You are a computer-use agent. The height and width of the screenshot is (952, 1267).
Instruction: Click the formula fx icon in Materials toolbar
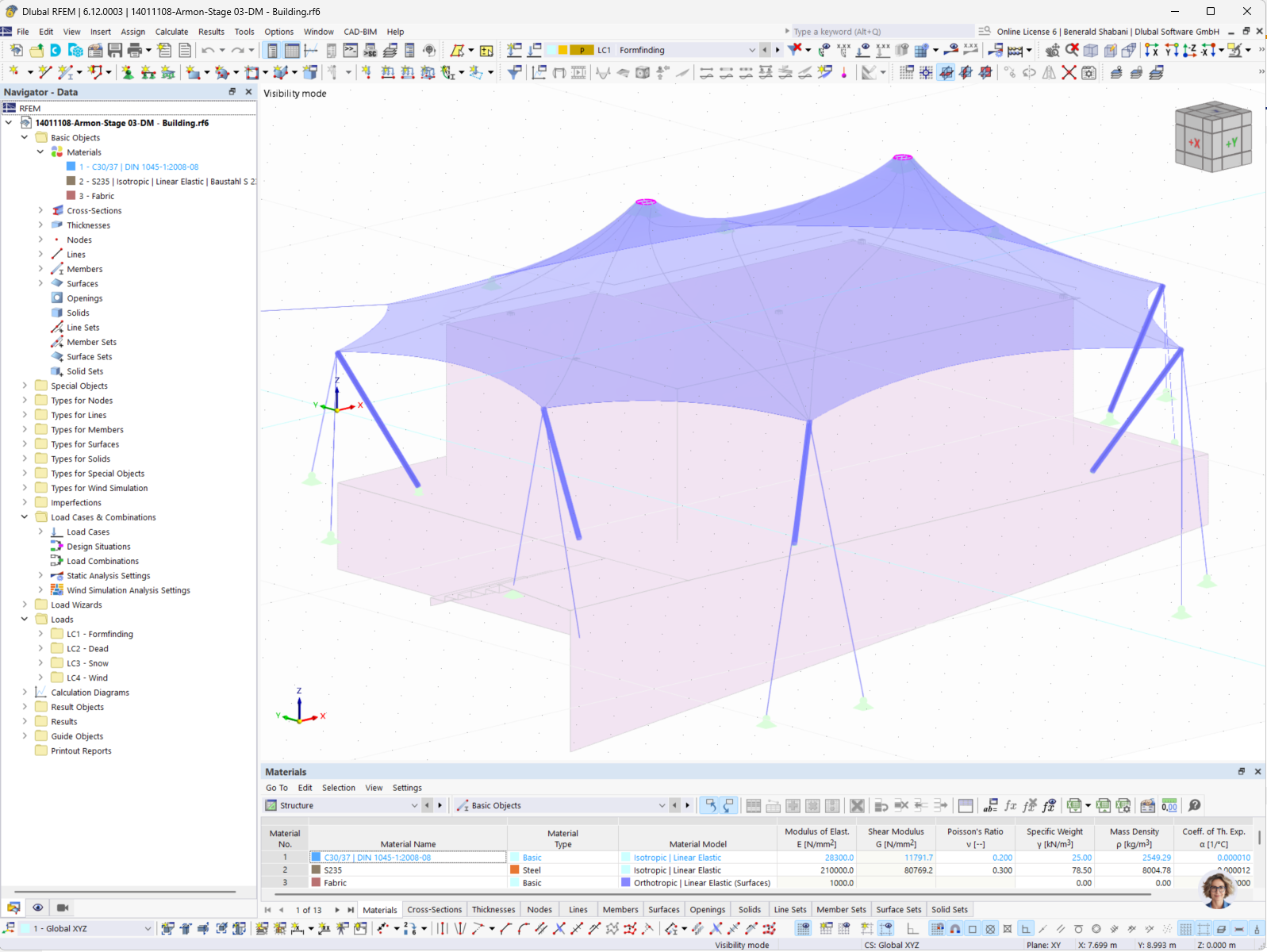click(1010, 805)
